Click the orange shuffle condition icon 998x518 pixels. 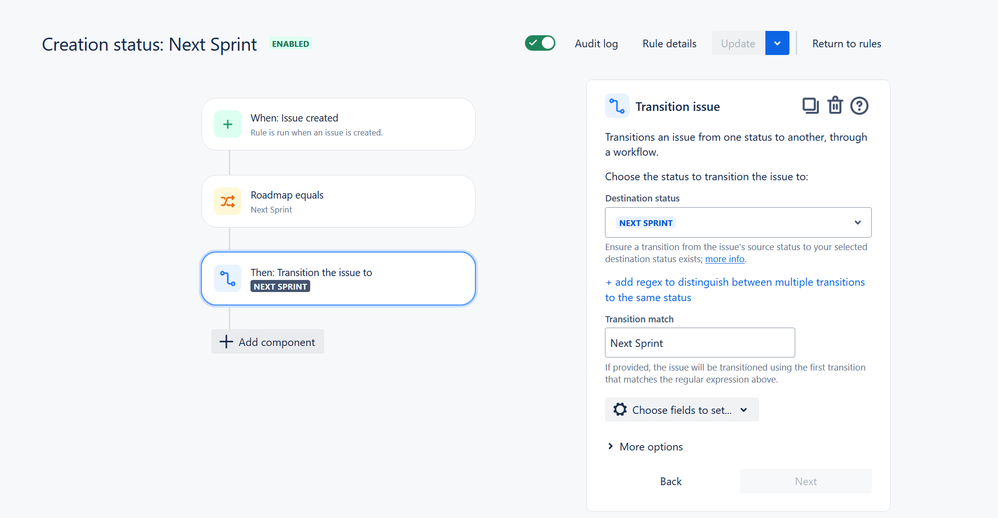coord(227,201)
